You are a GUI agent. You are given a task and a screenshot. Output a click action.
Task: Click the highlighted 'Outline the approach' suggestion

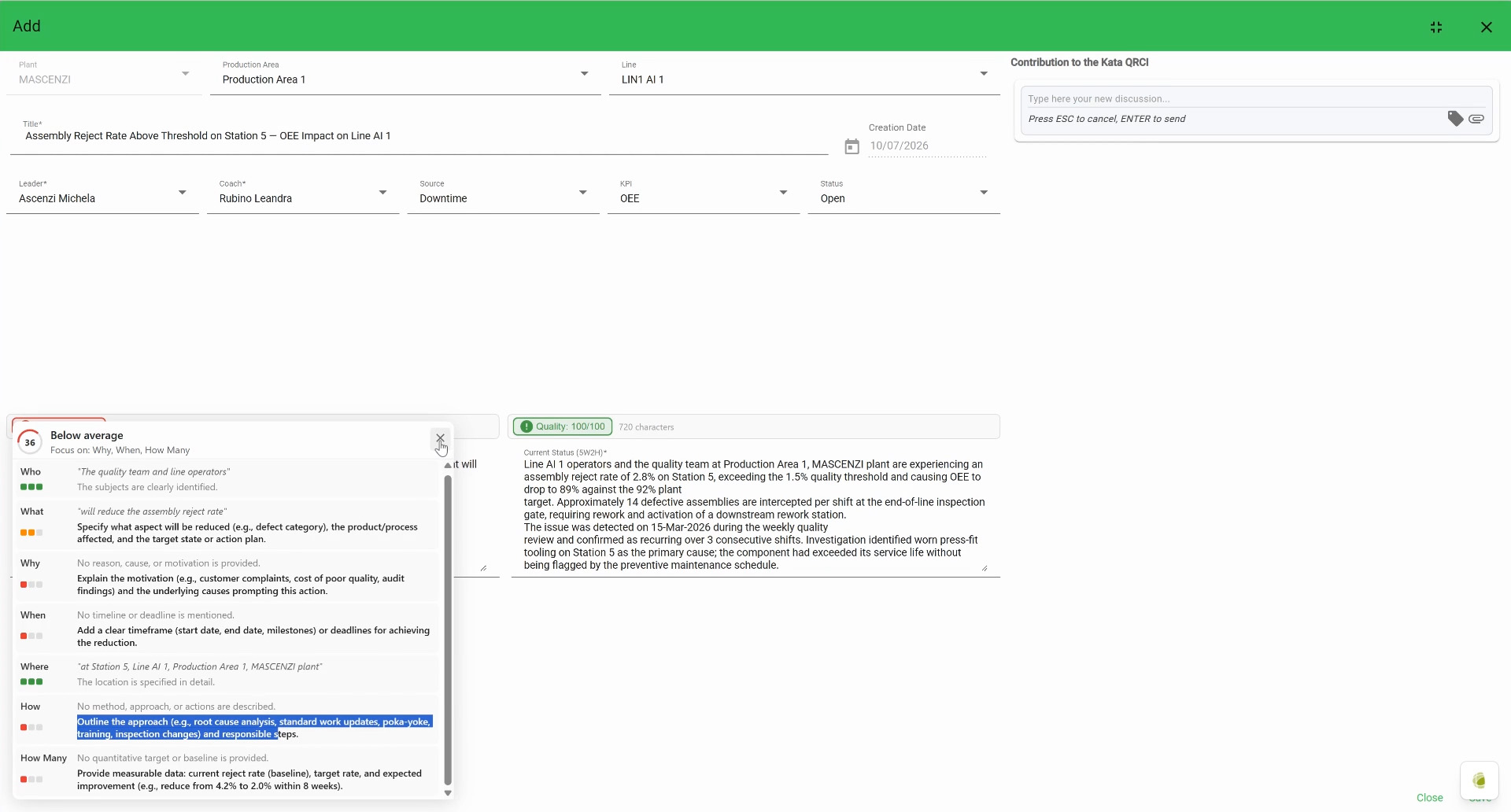(x=255, y=728)
